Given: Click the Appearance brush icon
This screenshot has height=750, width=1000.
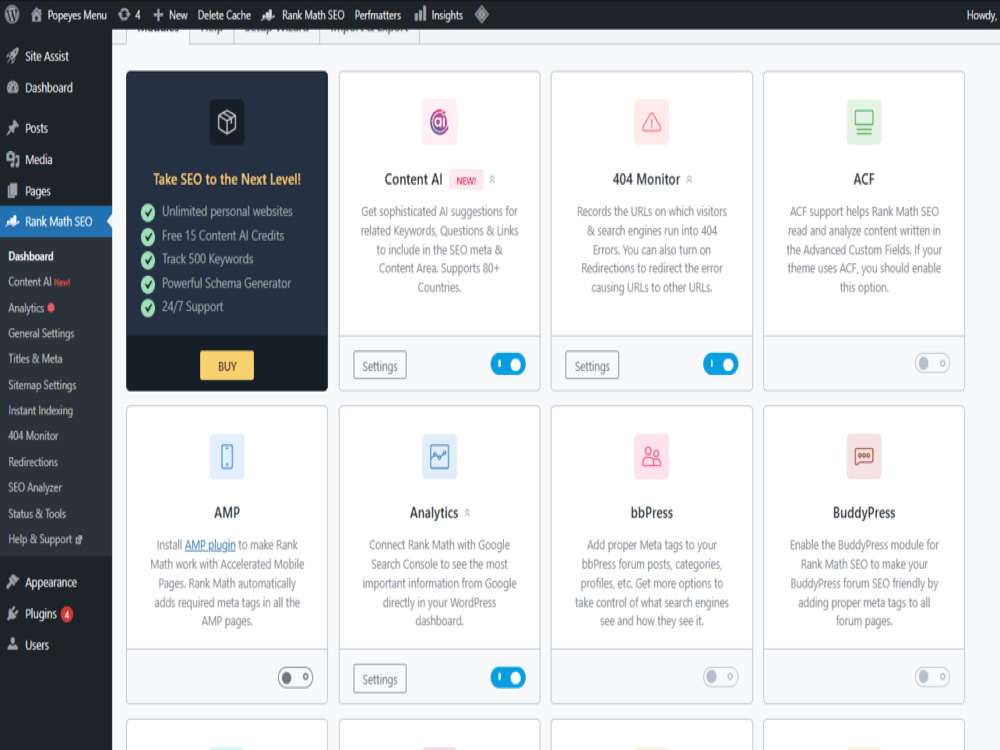Looking at the screenshot, I should (x=12, y=582).
